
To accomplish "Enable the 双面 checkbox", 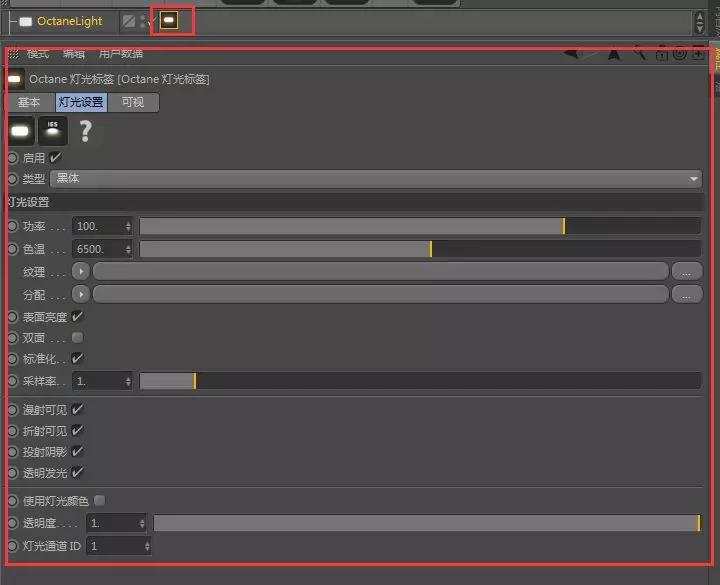I will click(77, 338).
